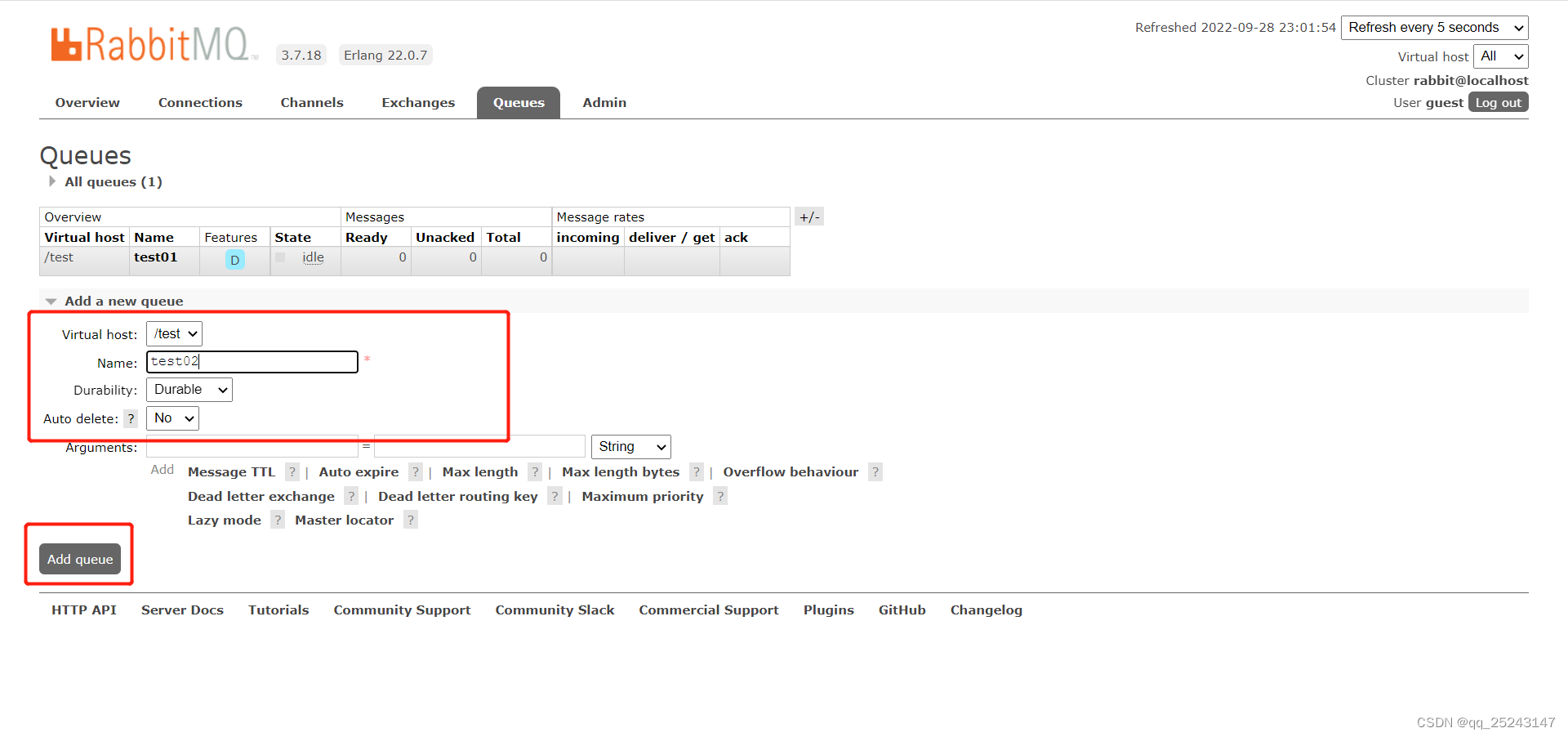Open help for Auto delete option
Image resolution: width=1568 pixels, height=737 pixels.
pos(131,418)
